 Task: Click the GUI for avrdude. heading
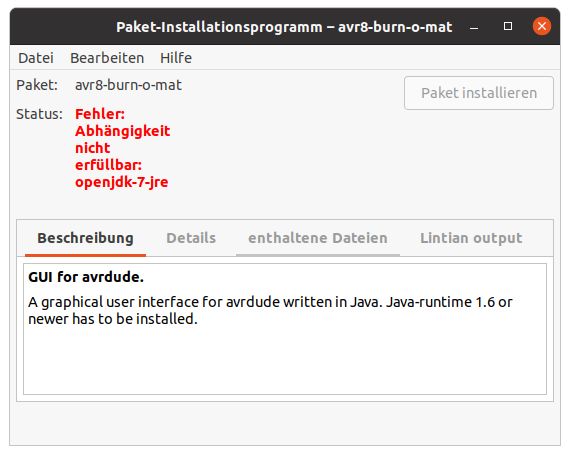tap(86, 277)
